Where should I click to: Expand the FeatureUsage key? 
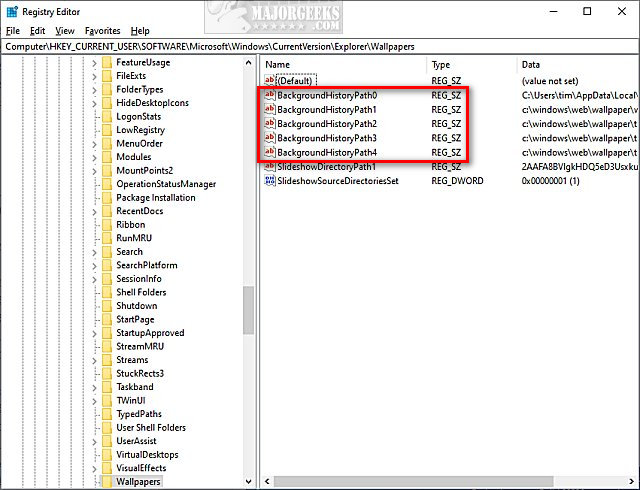[94, 63]
